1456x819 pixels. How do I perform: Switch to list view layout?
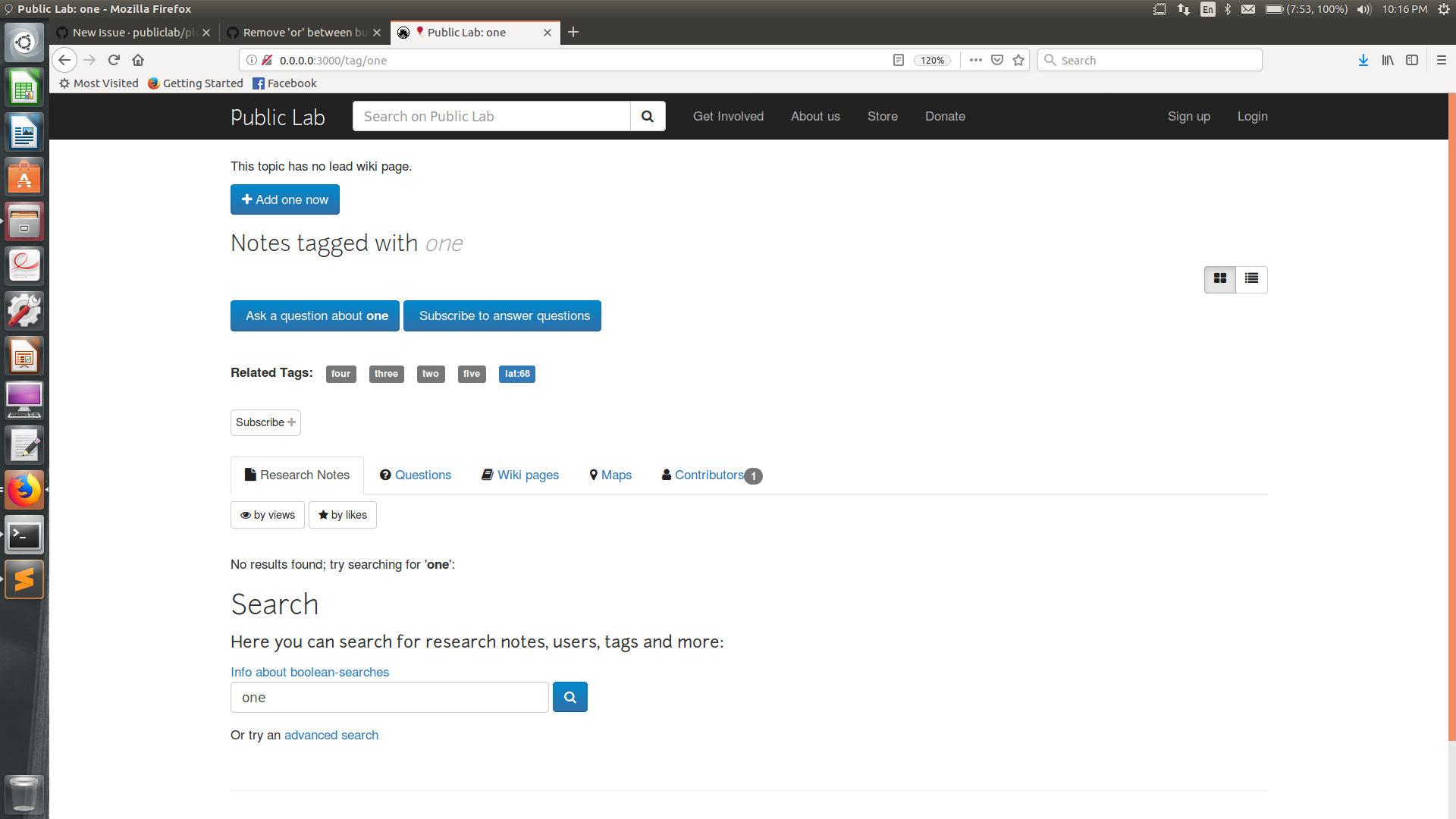(1251, 279)
